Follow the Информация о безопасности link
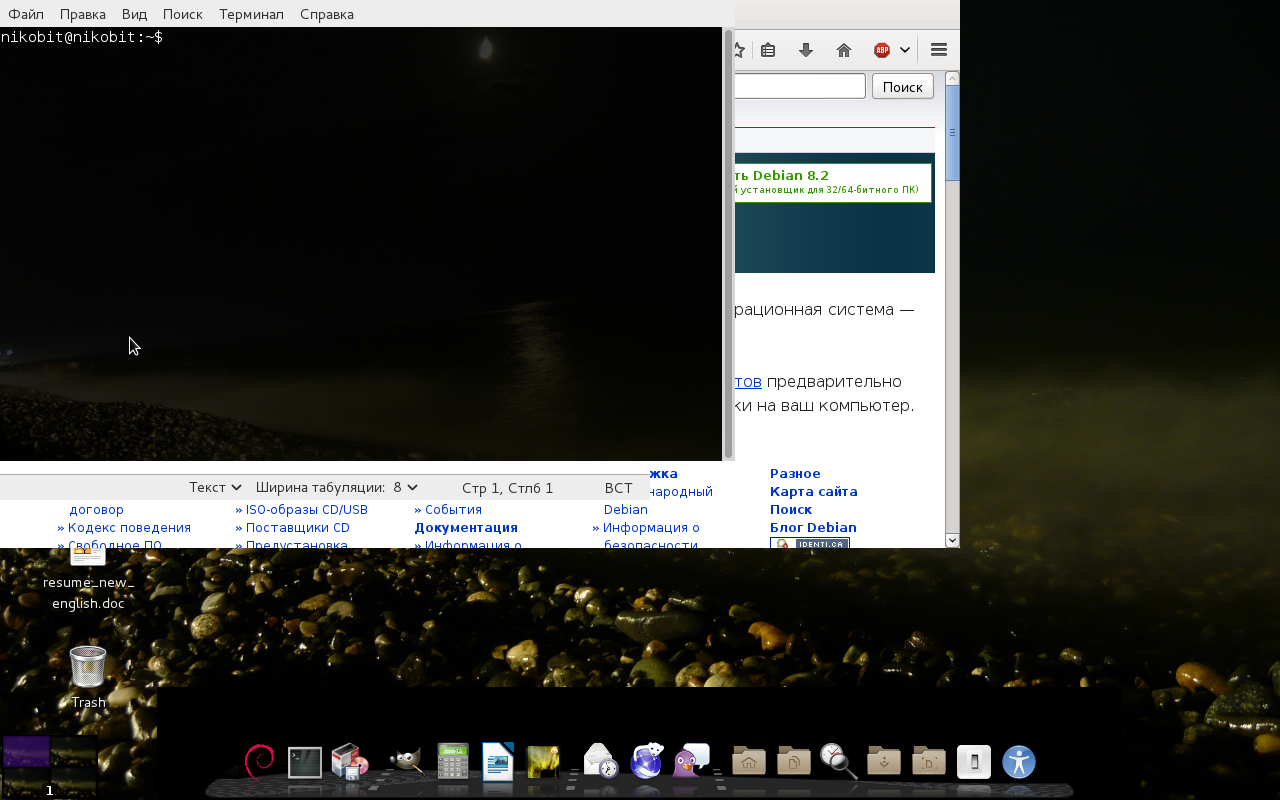 [651, 536]
